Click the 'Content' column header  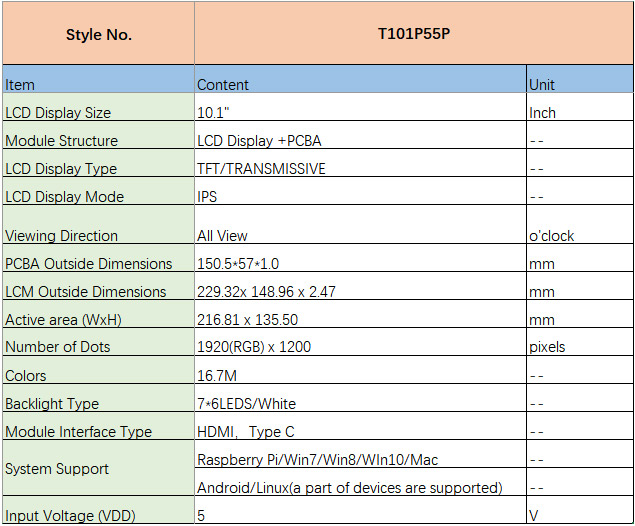pos(223,85)
